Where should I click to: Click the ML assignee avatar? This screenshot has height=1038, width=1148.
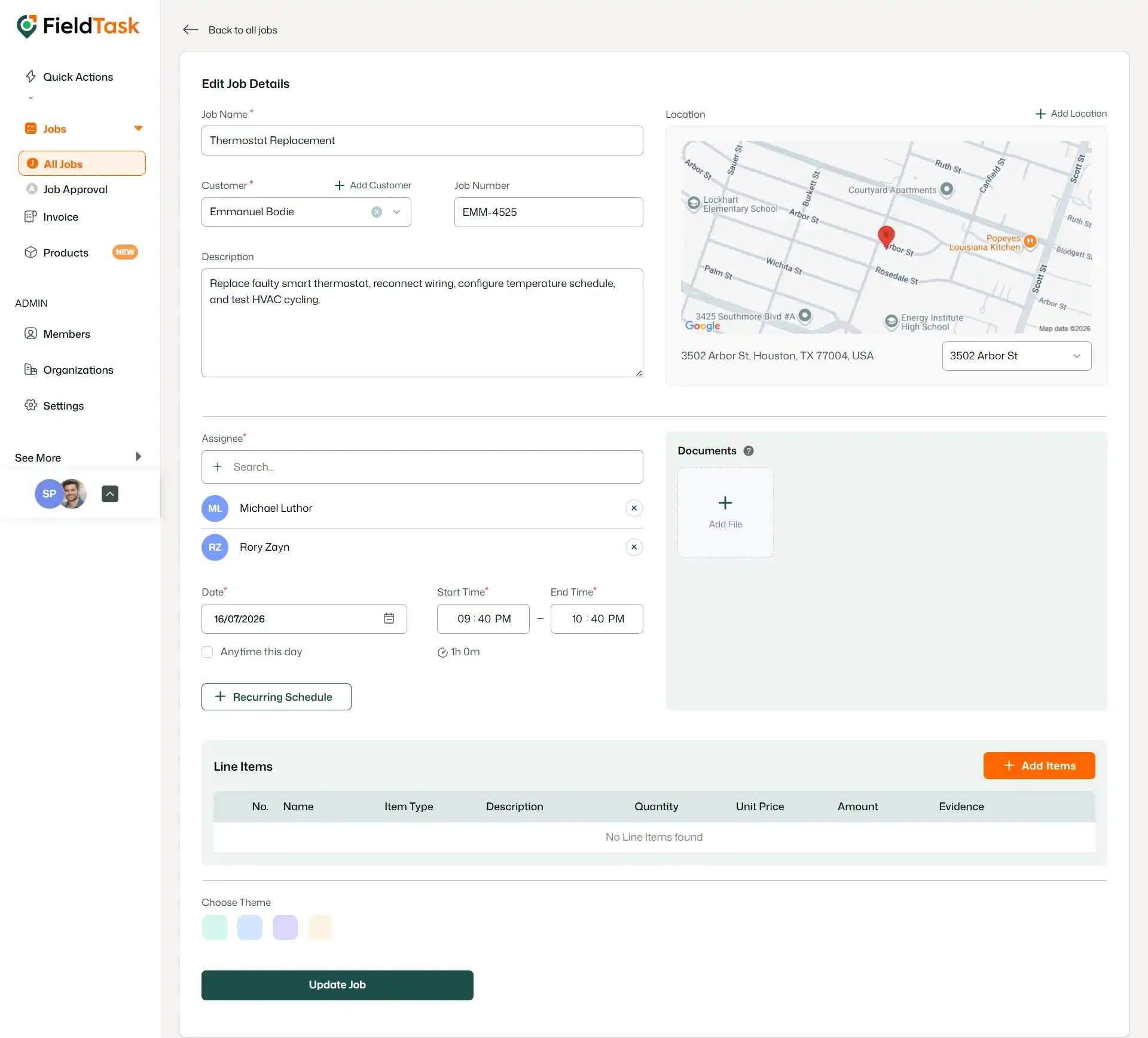click(x=215, y=508)
